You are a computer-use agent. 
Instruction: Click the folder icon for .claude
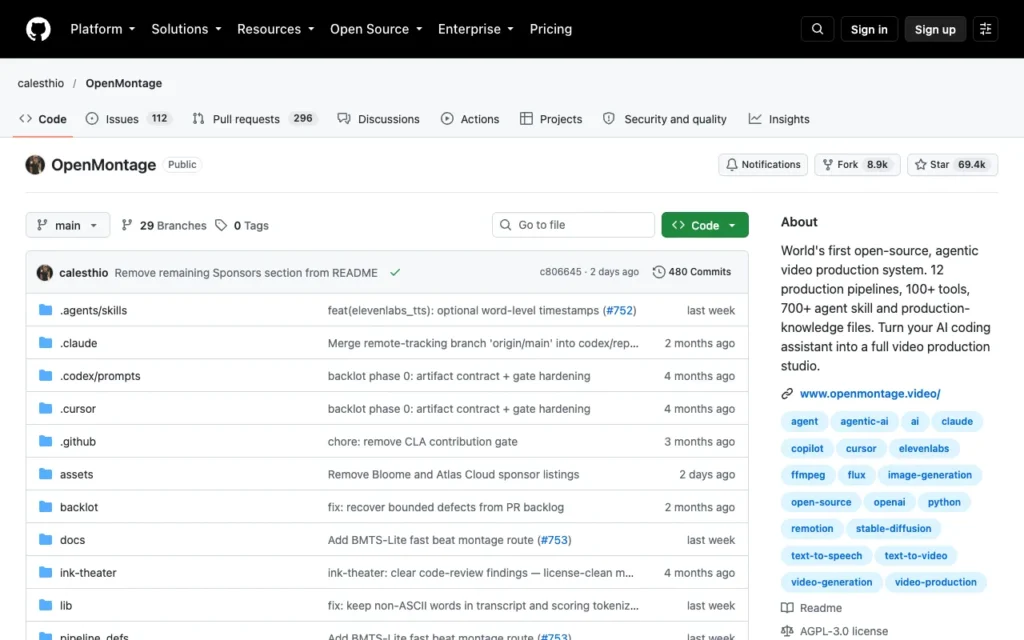[45, 343]
